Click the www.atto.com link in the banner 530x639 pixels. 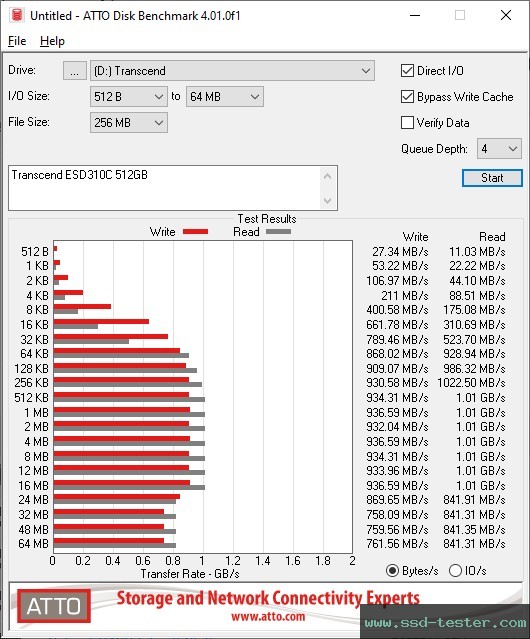[x=268, y=616]
